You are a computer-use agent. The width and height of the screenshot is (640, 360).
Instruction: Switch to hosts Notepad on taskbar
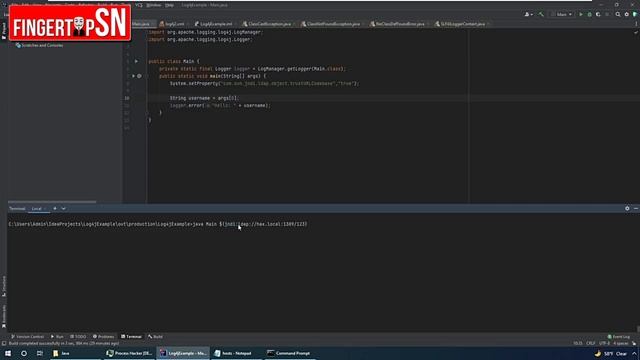[237, 353]
